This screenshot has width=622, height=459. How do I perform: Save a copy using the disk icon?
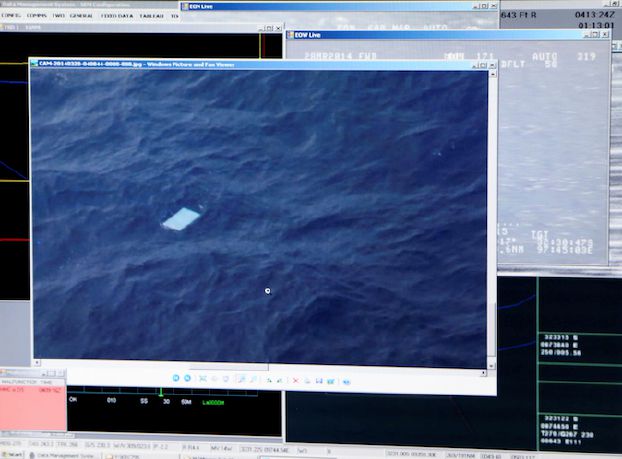pyautogui.click(x=319, y=380)
